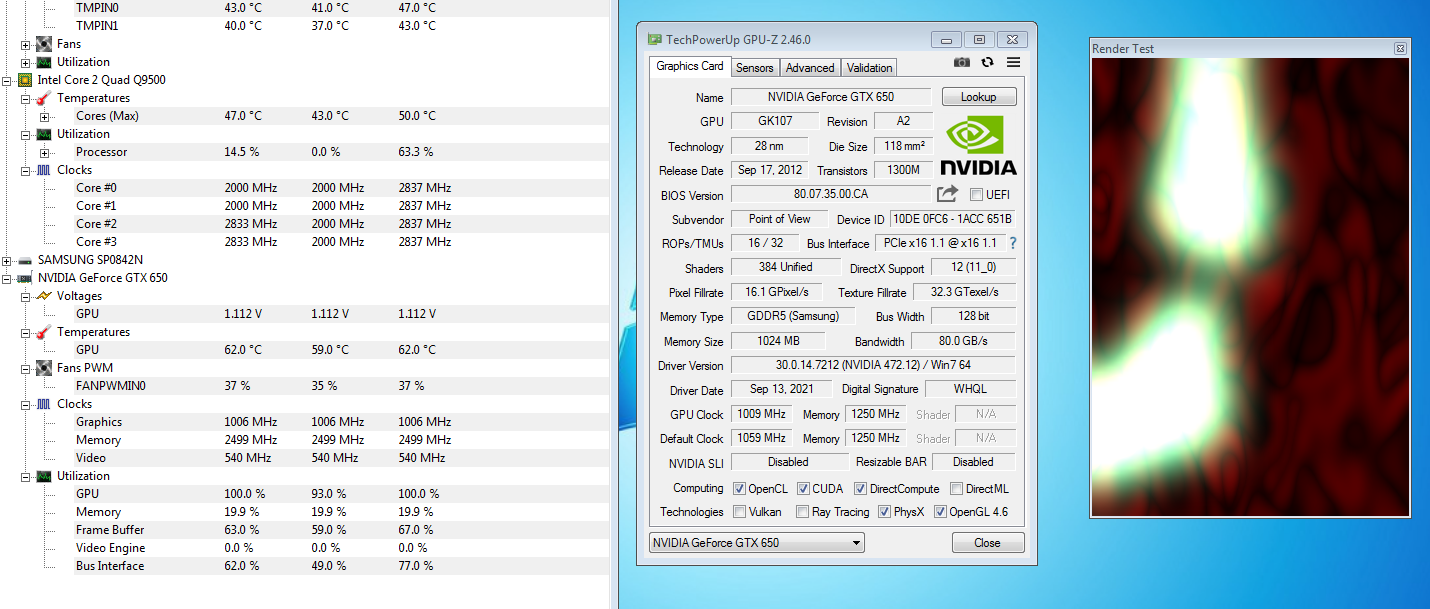
Task: Open the GPU-Z hamburger menu
Action: click(1013, 62)
